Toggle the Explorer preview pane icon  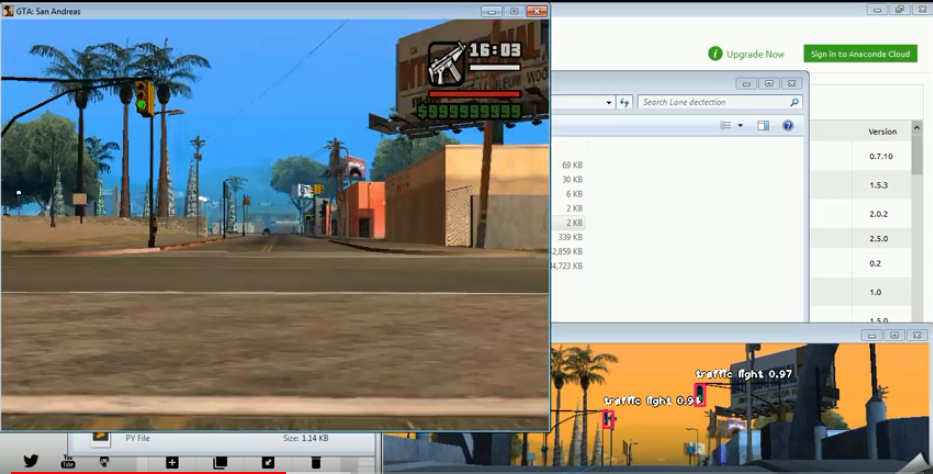click(x=763, y=125)
